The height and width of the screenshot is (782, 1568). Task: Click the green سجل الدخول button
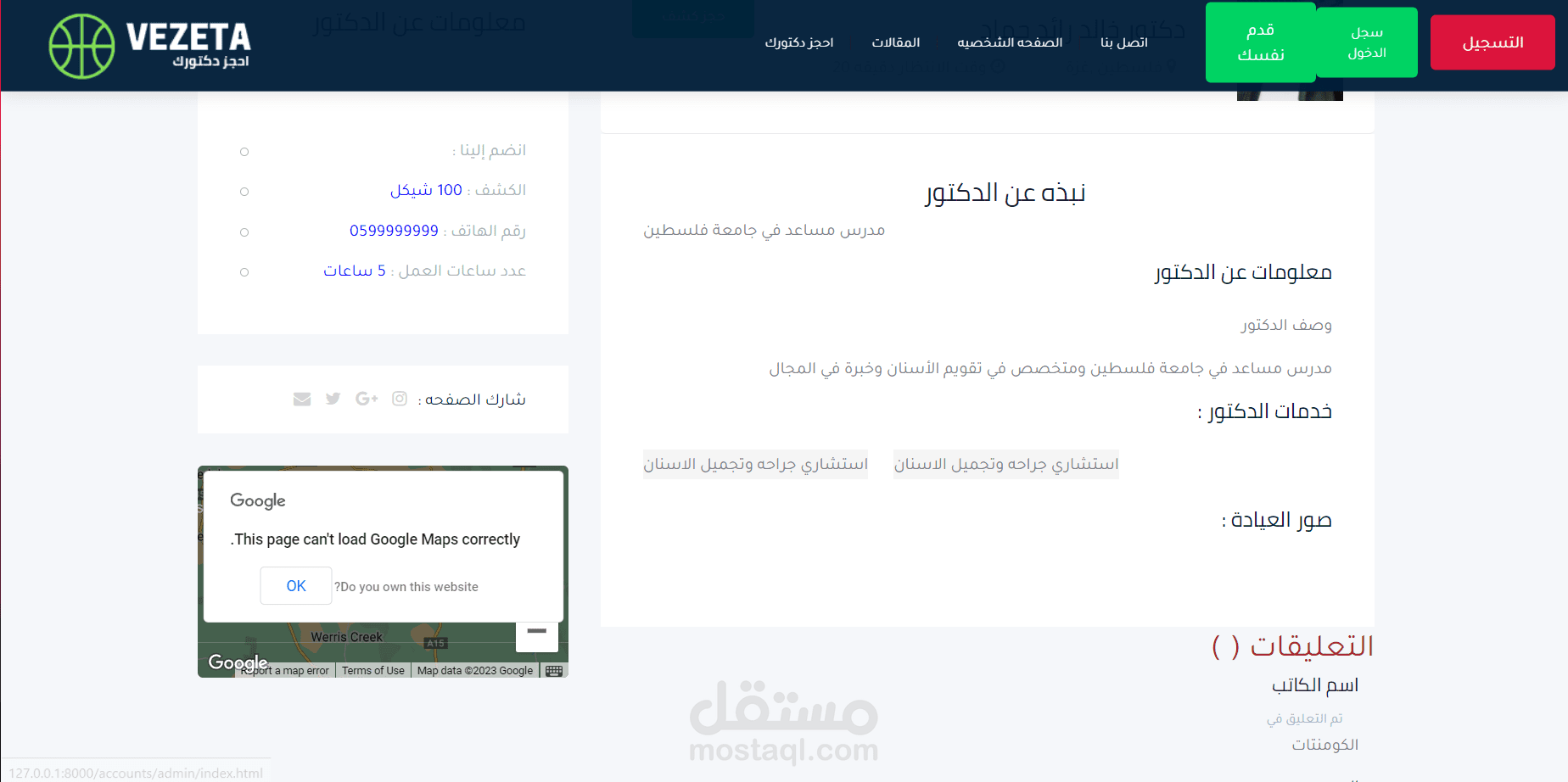(1367, 42)
